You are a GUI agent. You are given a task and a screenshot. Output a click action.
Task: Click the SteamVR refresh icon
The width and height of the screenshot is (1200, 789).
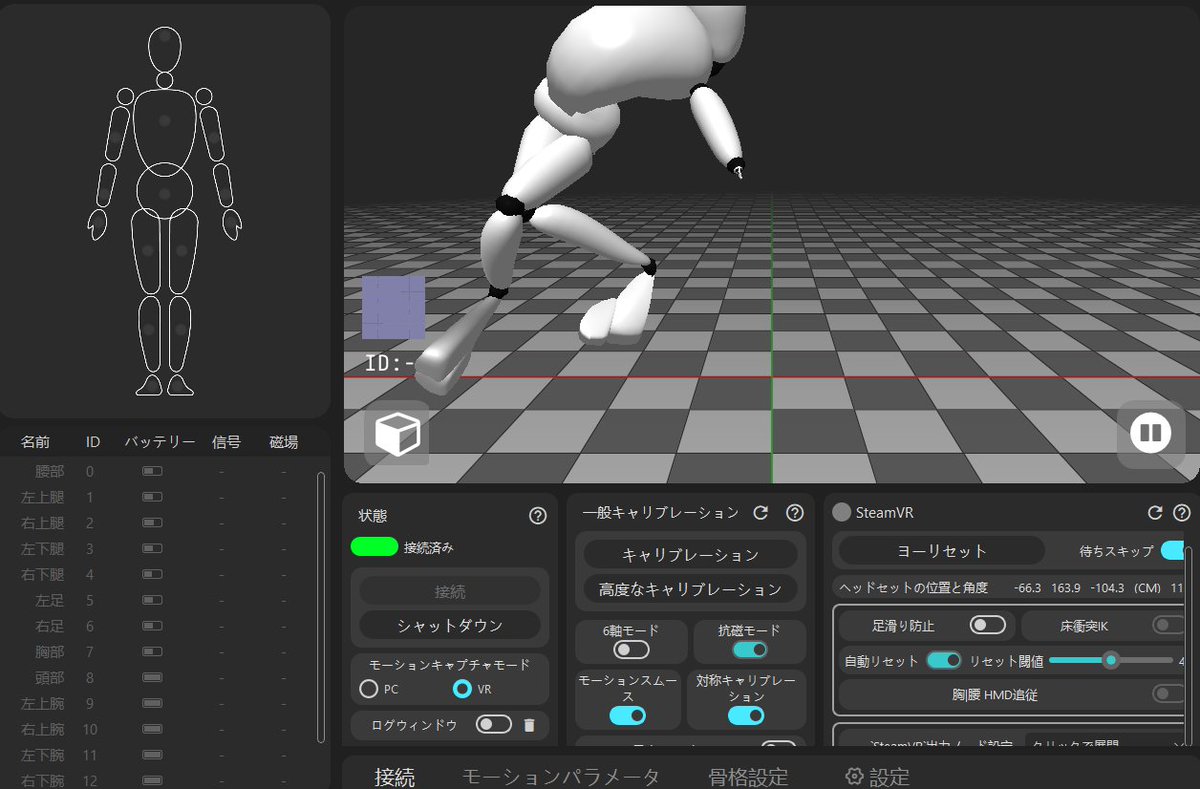1155,513
